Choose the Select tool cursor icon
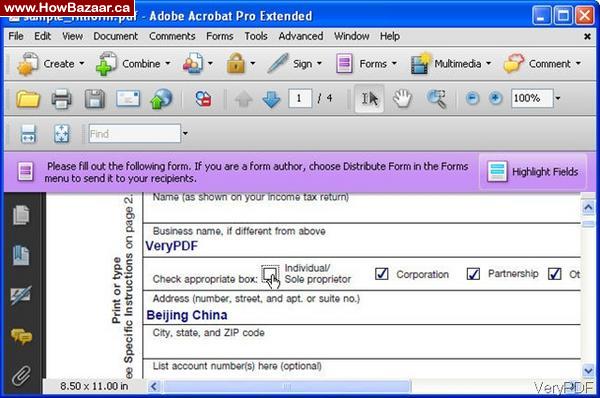 [x=370, y=99]
